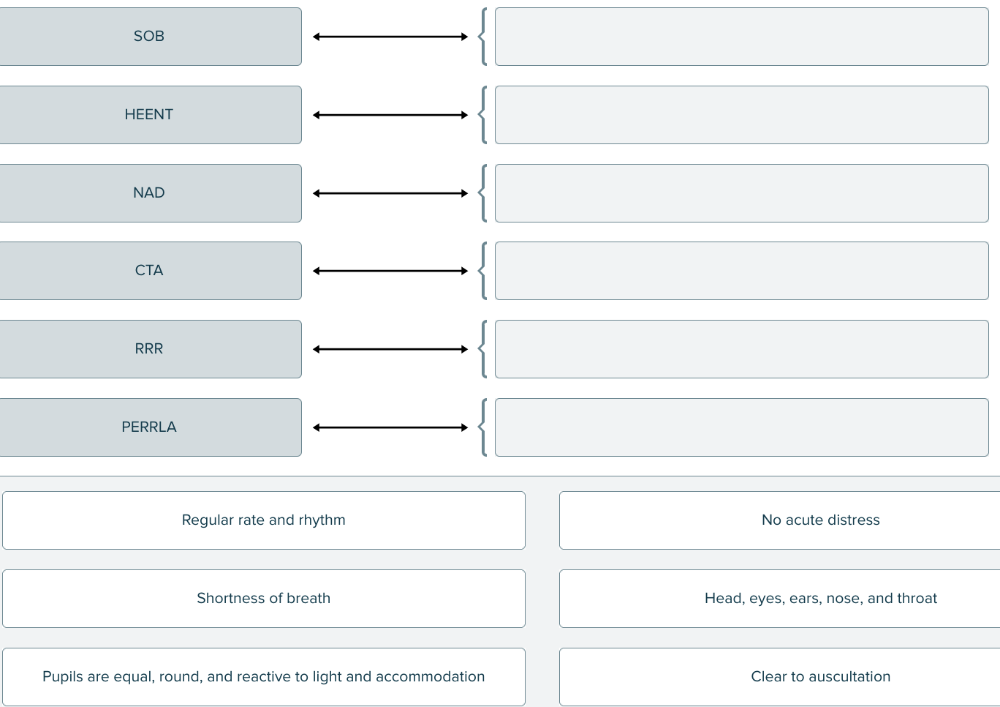Select the PERRLA term box

[149, 427]
